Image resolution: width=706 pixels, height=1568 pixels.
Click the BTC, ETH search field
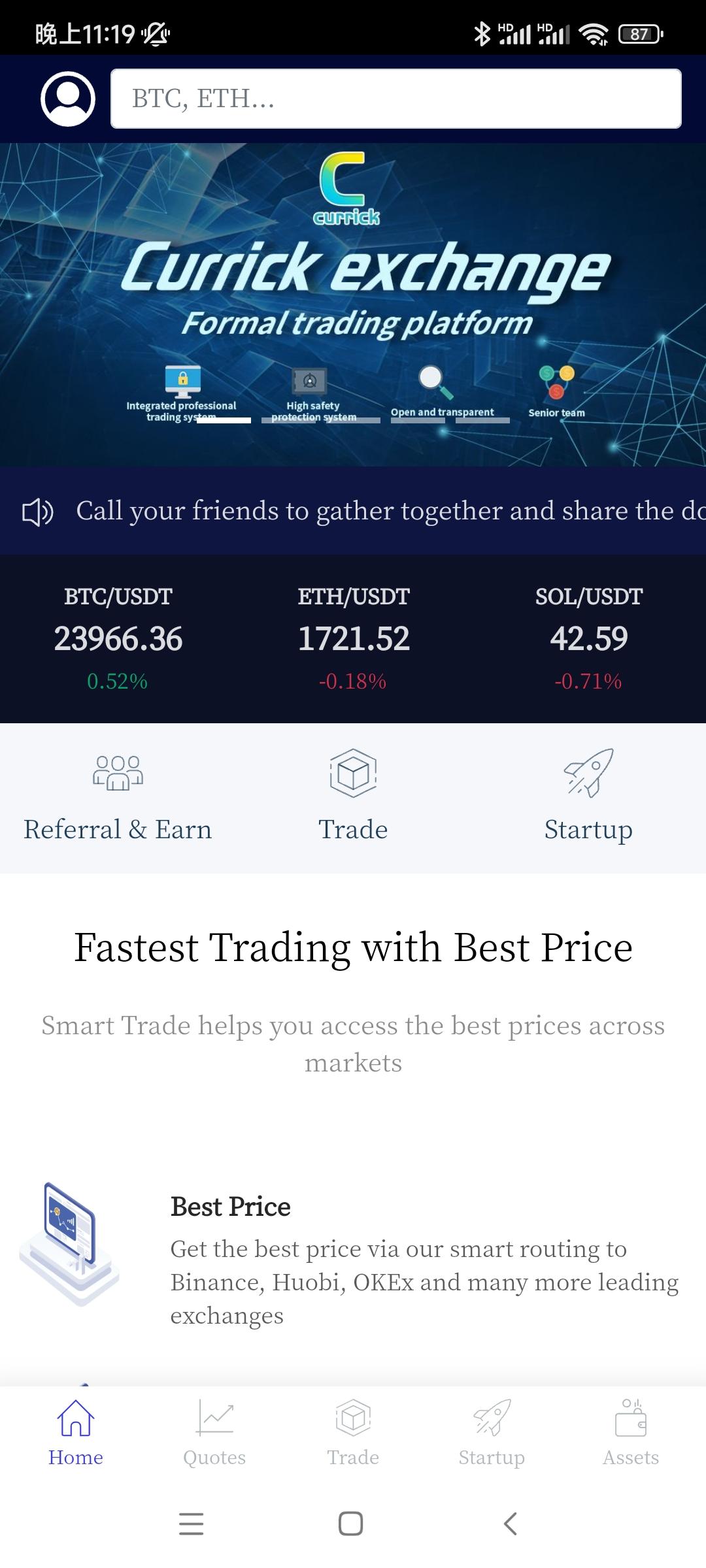(395, 99)
